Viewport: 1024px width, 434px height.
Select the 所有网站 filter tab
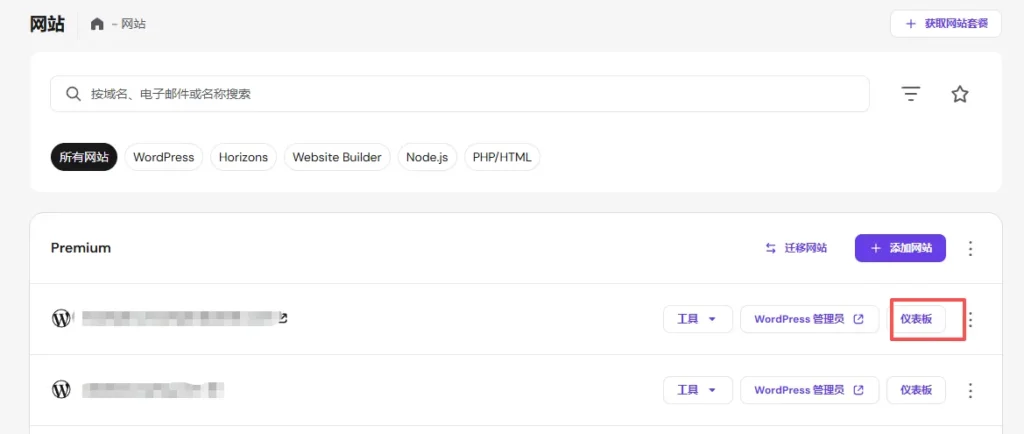(x=84, y=157)
